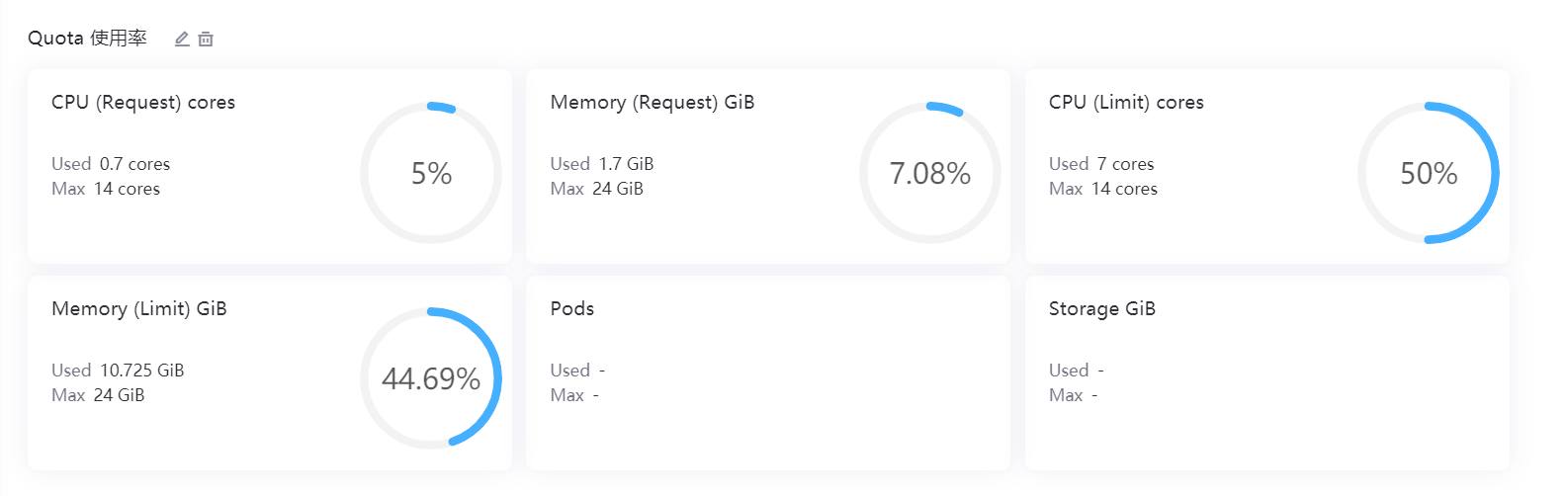Click the 7.08% Memory Request gauge
The image size is (1568, 496).
pyautogui.click(x=929, y=173)
